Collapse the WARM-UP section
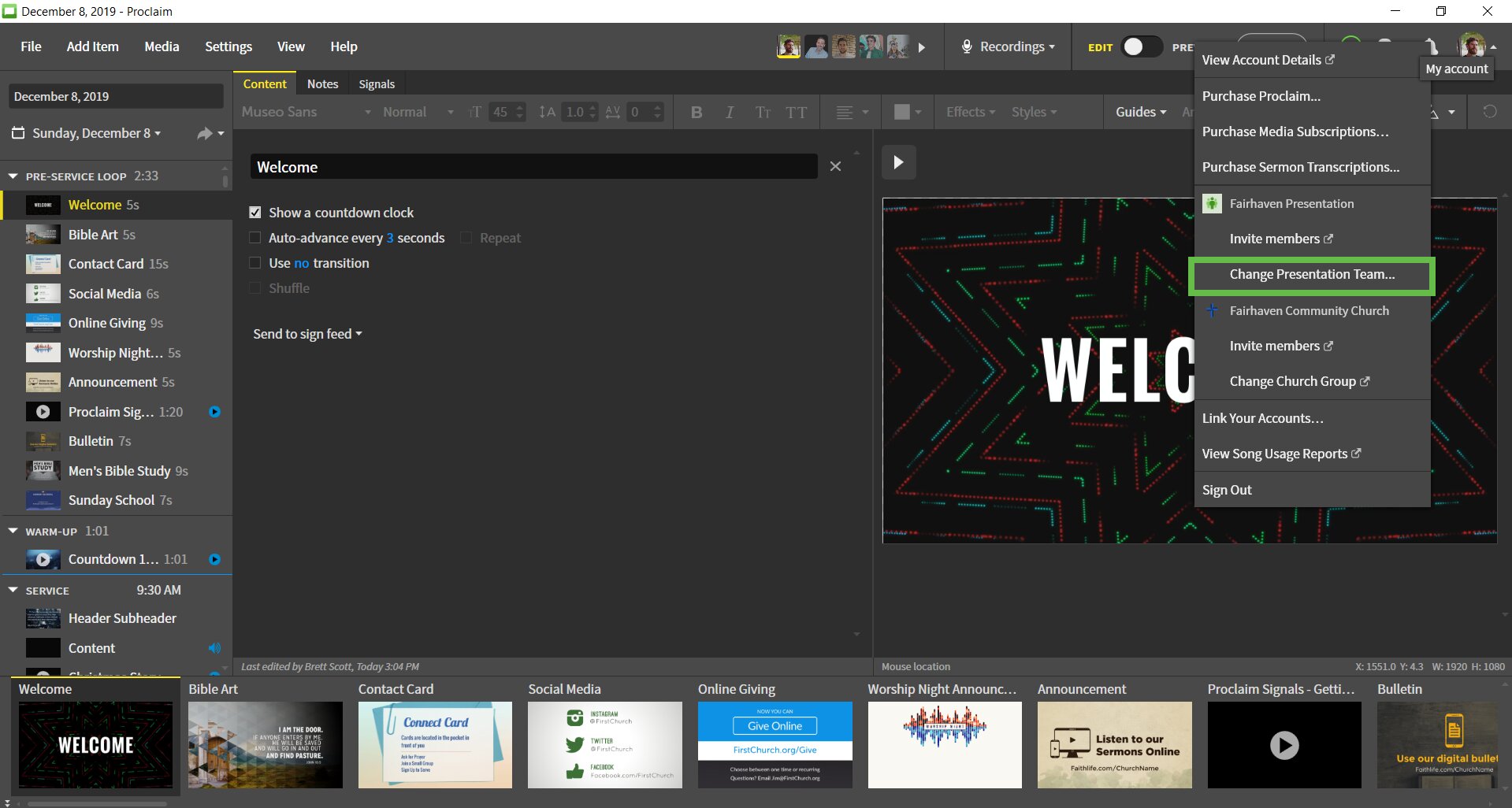 pyautogui.click(x=13, y=531)
